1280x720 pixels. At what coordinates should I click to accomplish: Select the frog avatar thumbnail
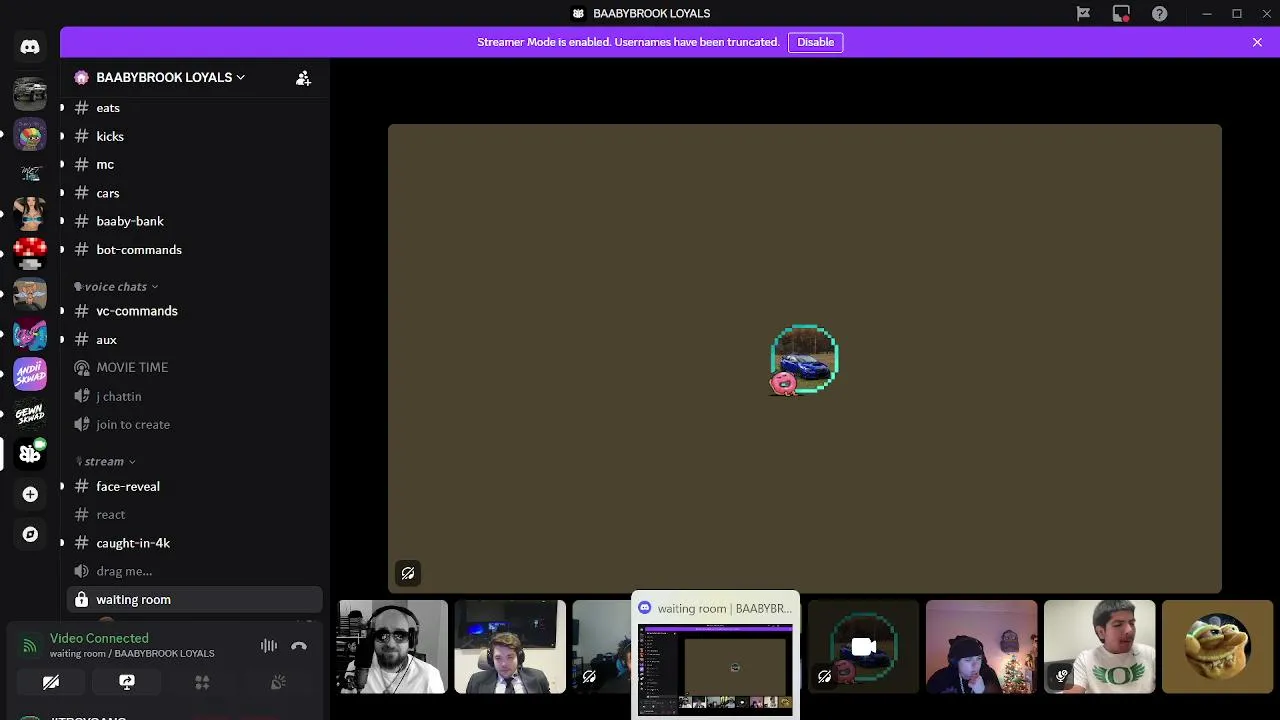pyautogui.click(x=1217, y=647)
